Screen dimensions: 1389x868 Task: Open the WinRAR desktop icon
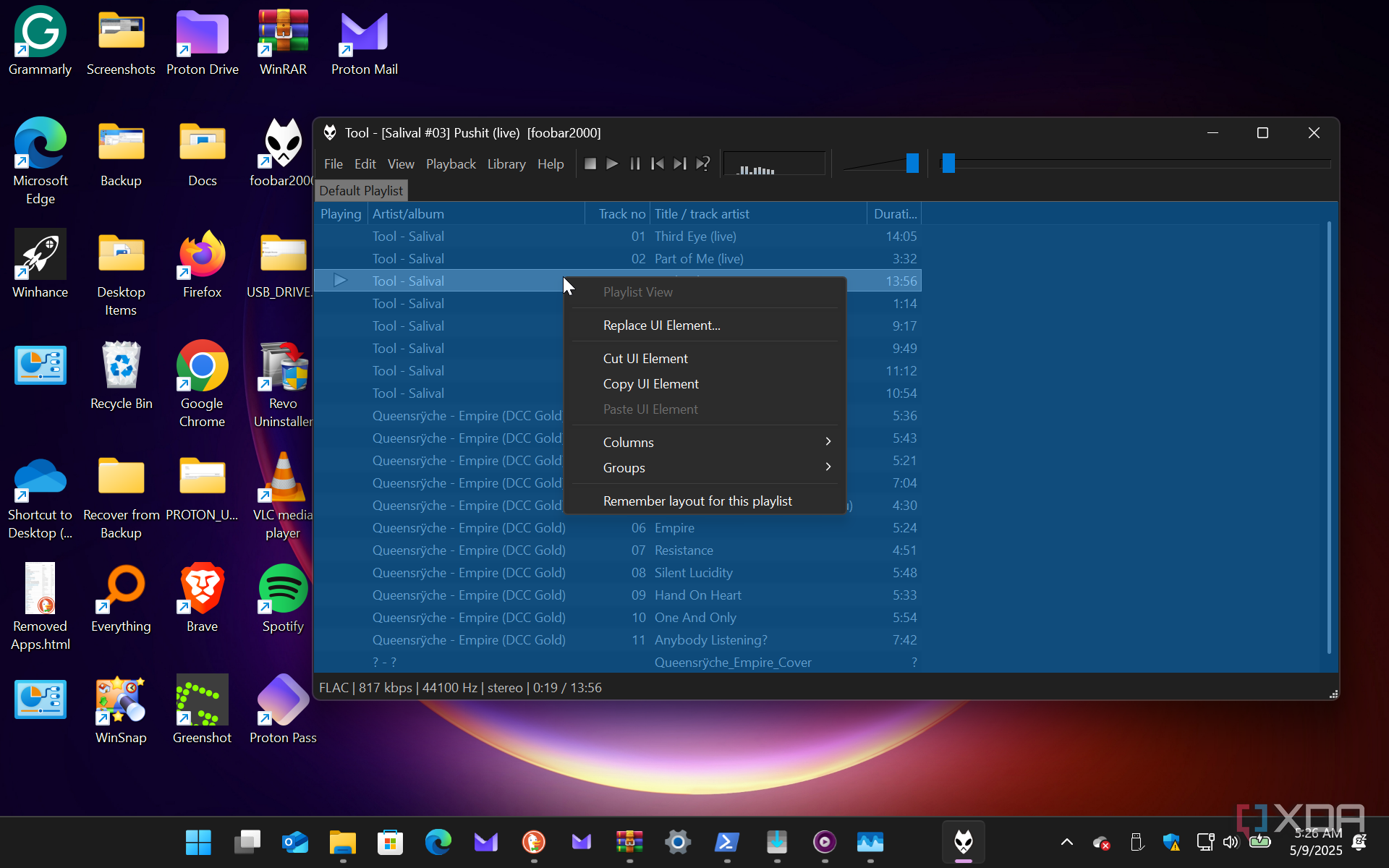[x=283, y=41]
